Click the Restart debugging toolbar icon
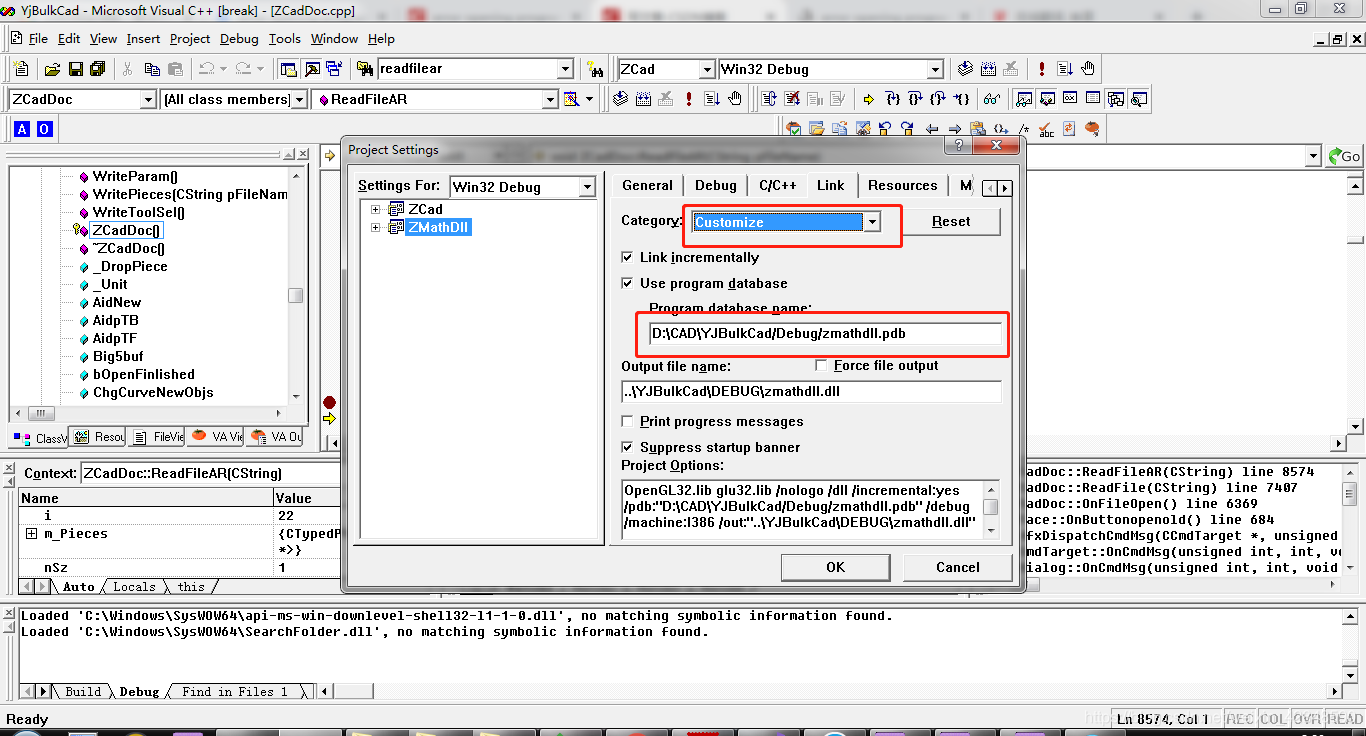 point(769,99)
